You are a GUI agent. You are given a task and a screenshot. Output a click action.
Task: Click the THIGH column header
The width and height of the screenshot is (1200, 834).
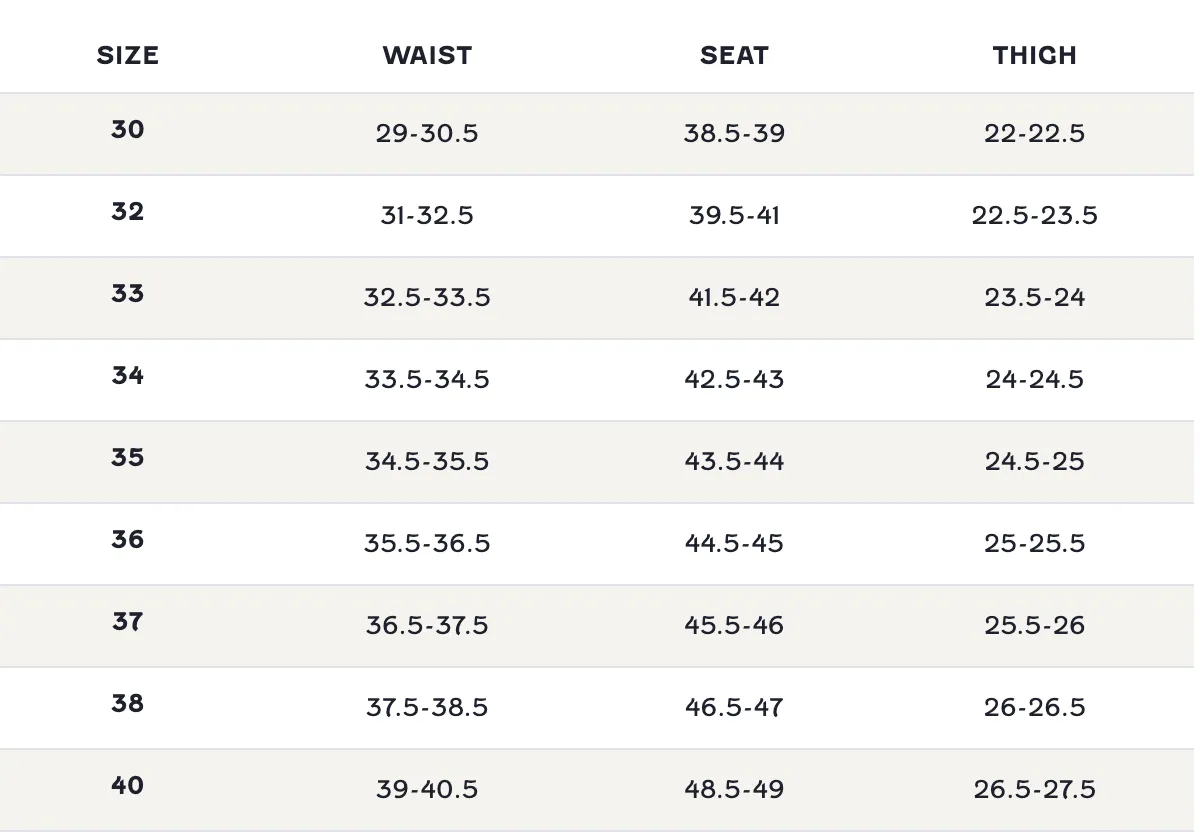pos(1035,55)
